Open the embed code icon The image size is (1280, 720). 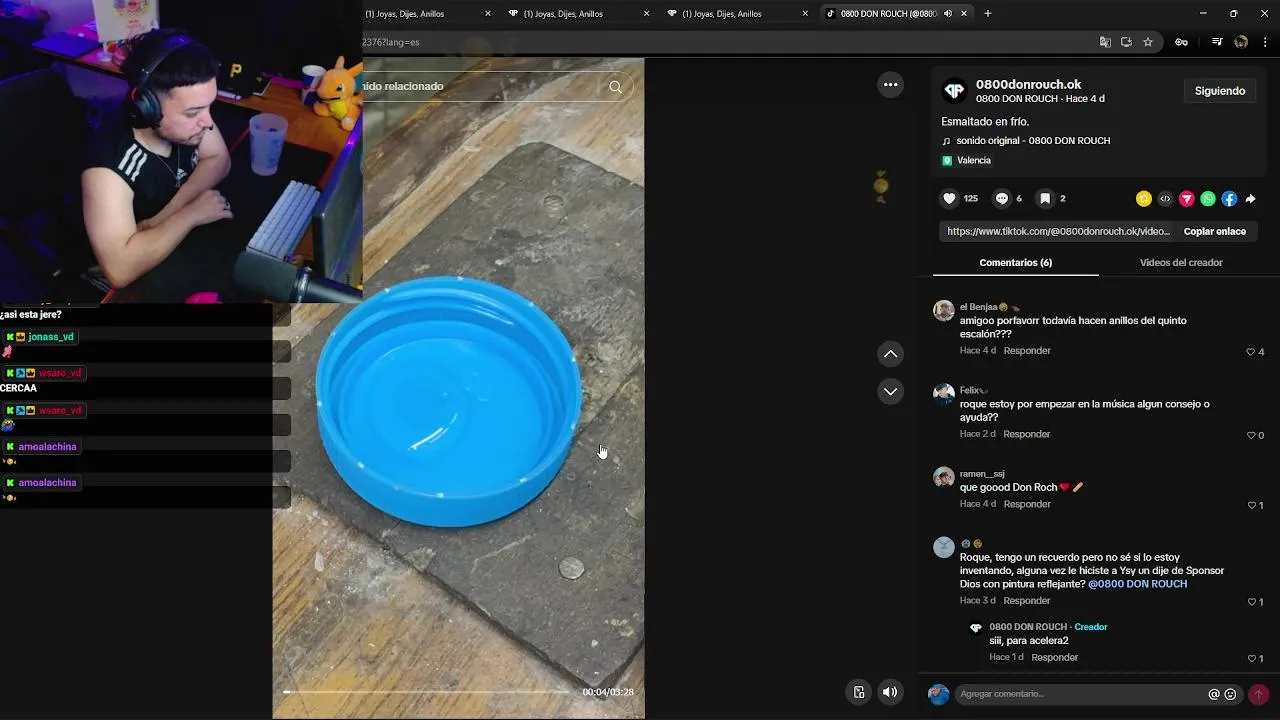(1165, 199)
